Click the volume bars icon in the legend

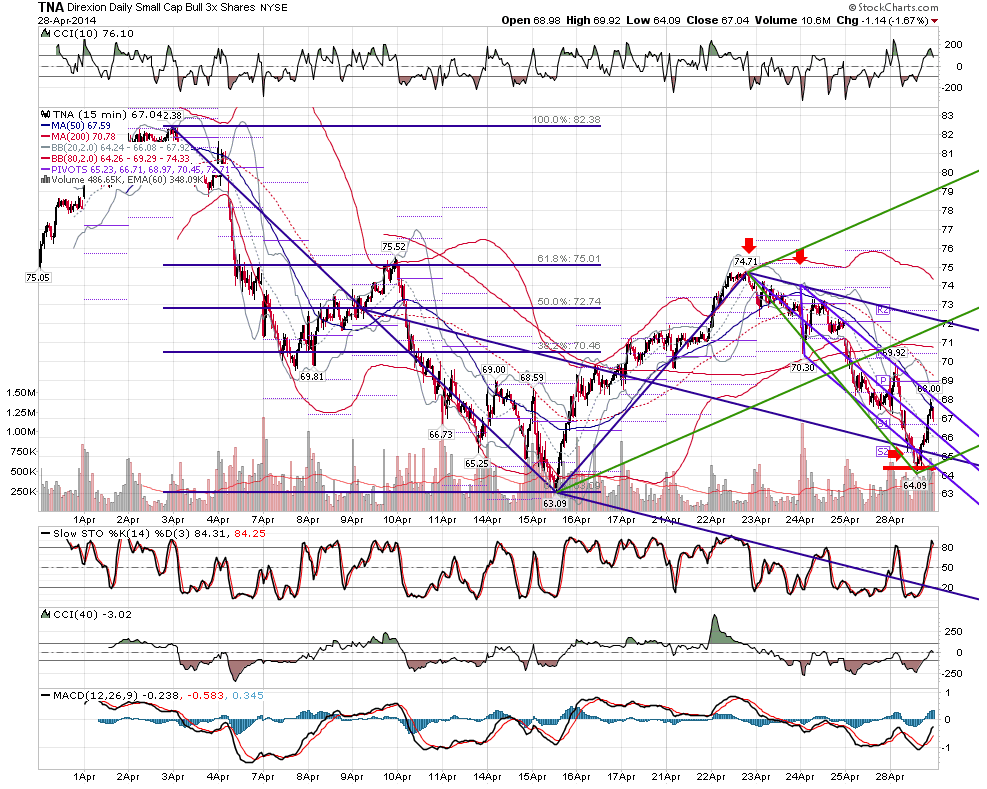pyautogui.click(x=45, y=179)
